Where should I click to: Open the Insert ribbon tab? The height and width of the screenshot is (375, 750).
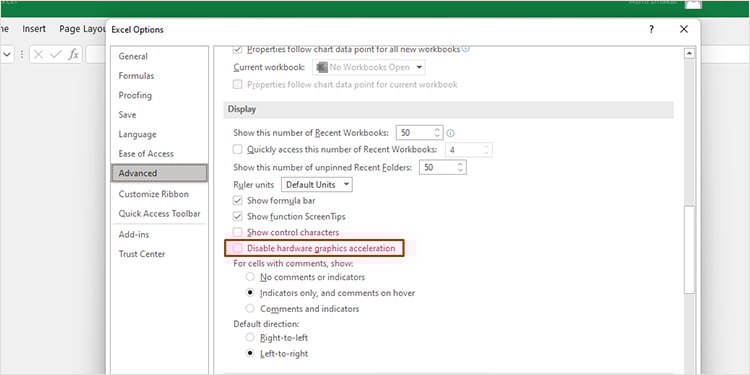pyautogui.click(x=34, y=29)
